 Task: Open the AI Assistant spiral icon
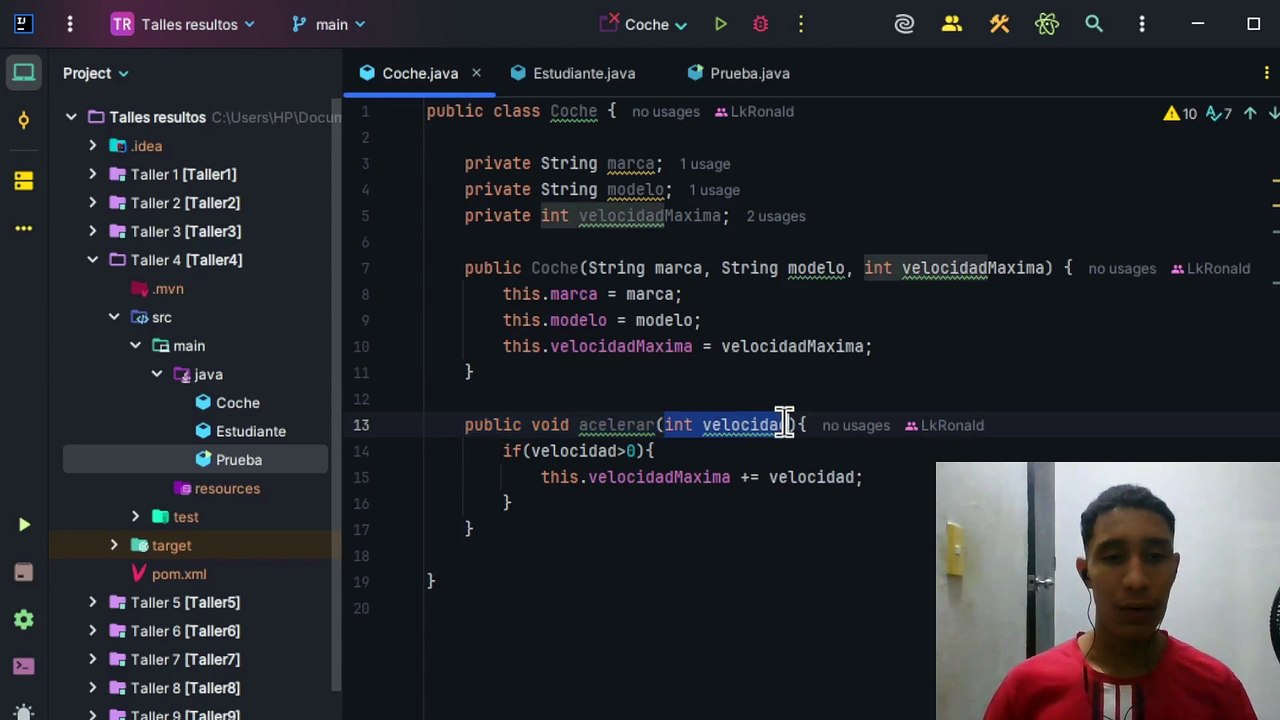click(x=904, y=24)
